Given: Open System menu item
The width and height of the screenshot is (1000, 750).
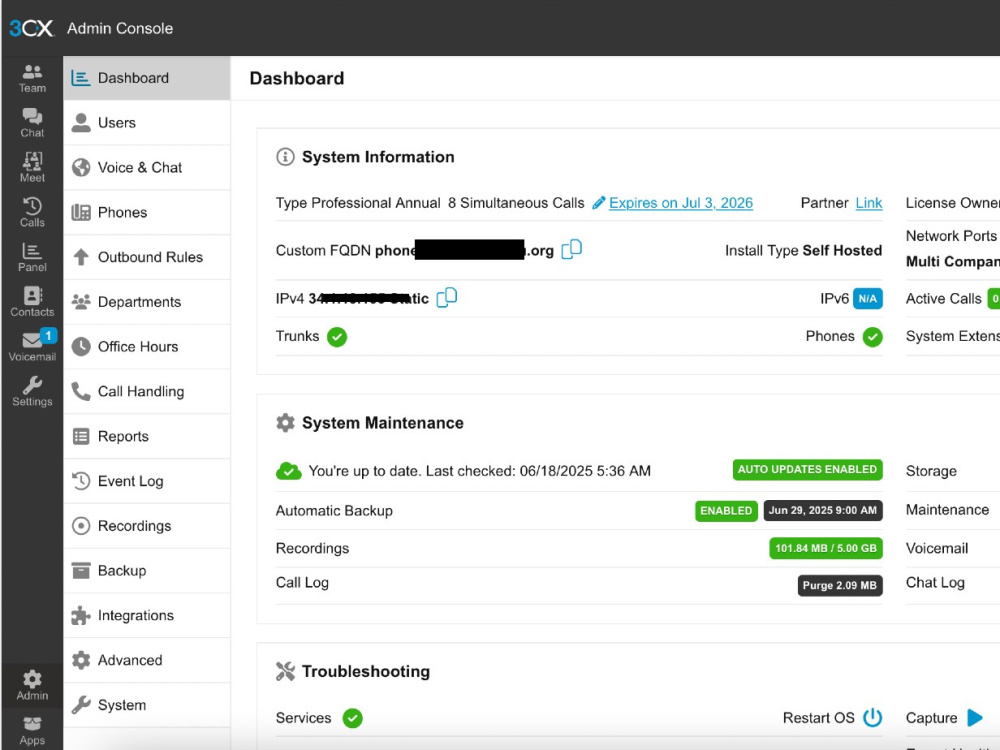Looking at the screenshot, I should tap(147, 705).
